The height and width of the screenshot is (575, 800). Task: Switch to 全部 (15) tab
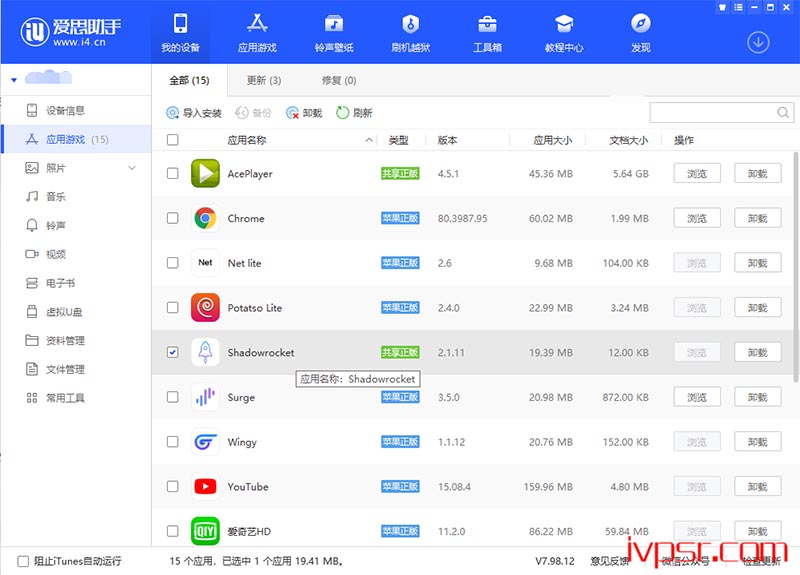tap(189, 80)
